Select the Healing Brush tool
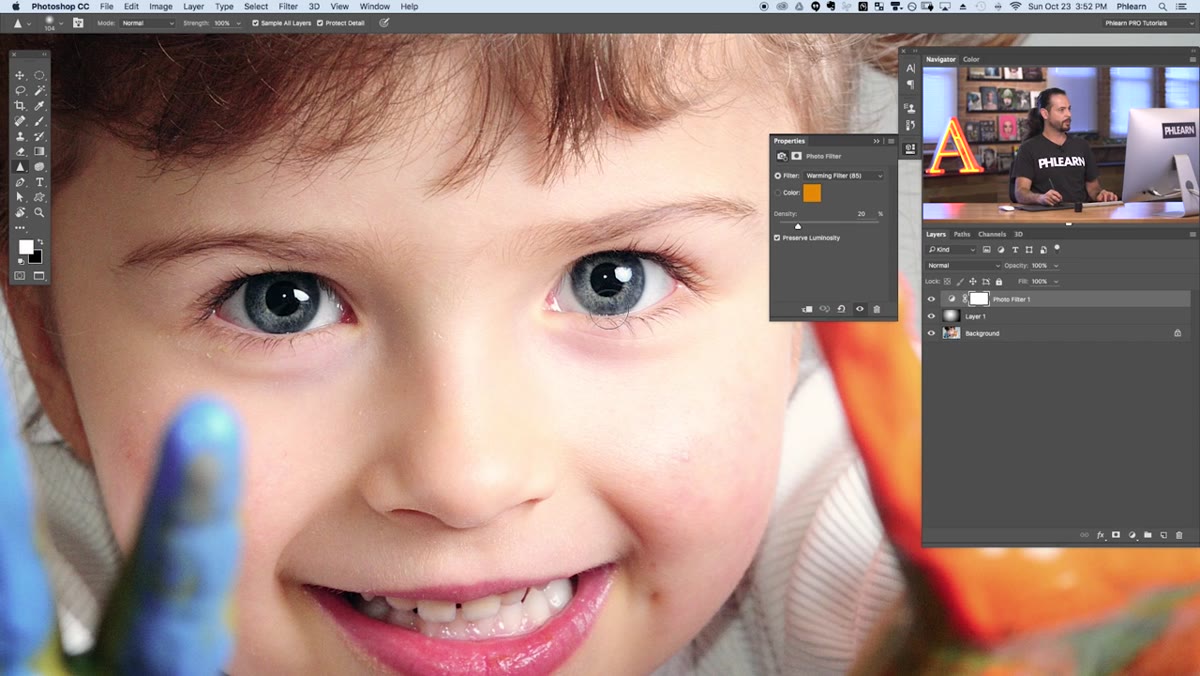 click(x=19, y=121)
